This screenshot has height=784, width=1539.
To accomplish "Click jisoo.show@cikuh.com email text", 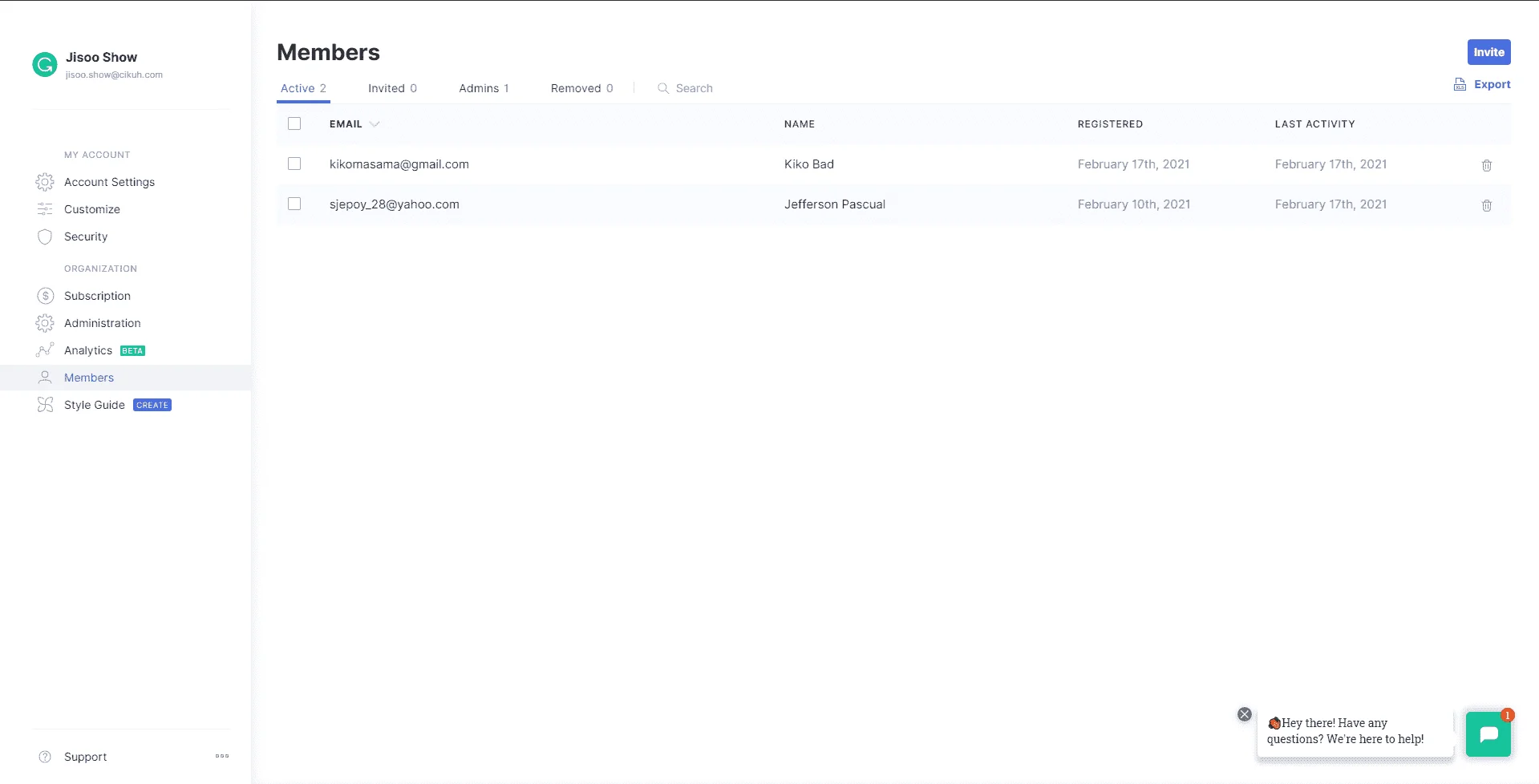I will pyautogui.click(x=114, y=75).
